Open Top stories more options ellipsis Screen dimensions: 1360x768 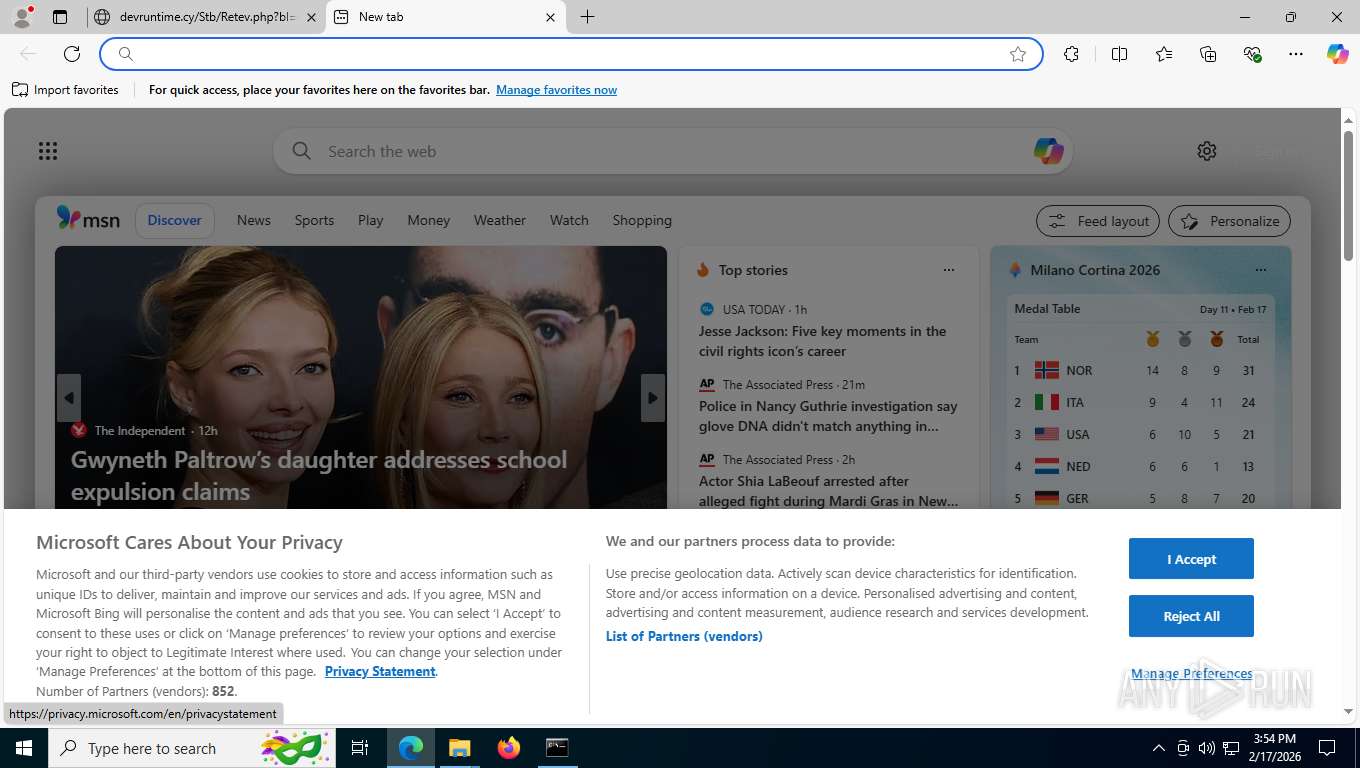949,270
